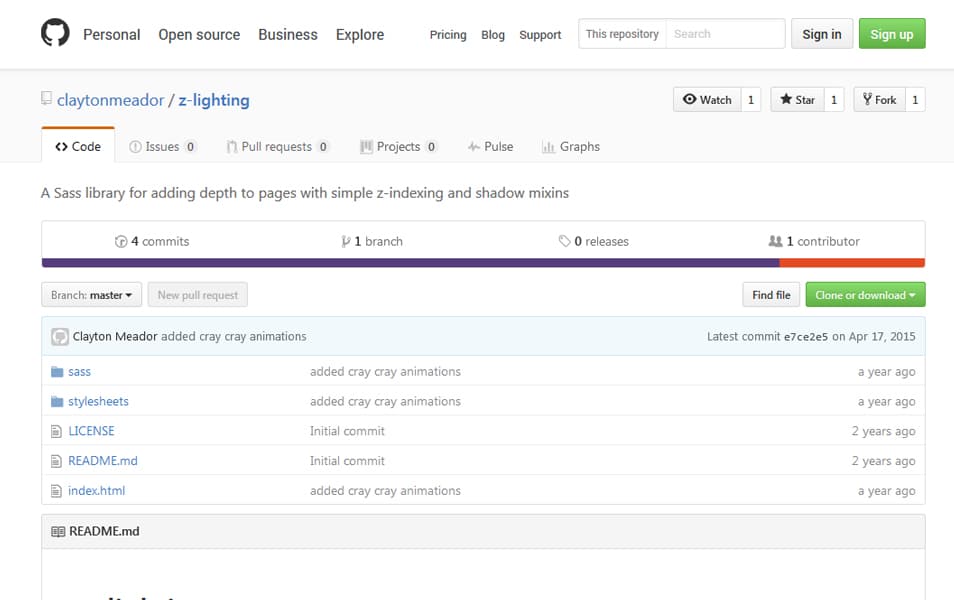Click the README.md file icon in file list
The height and width of the screenshot is (600, 954).
pos(56,461)
